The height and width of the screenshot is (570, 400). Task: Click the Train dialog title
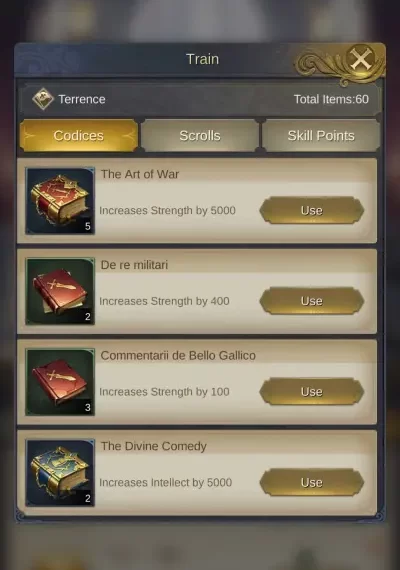click(x=203, y=59)
